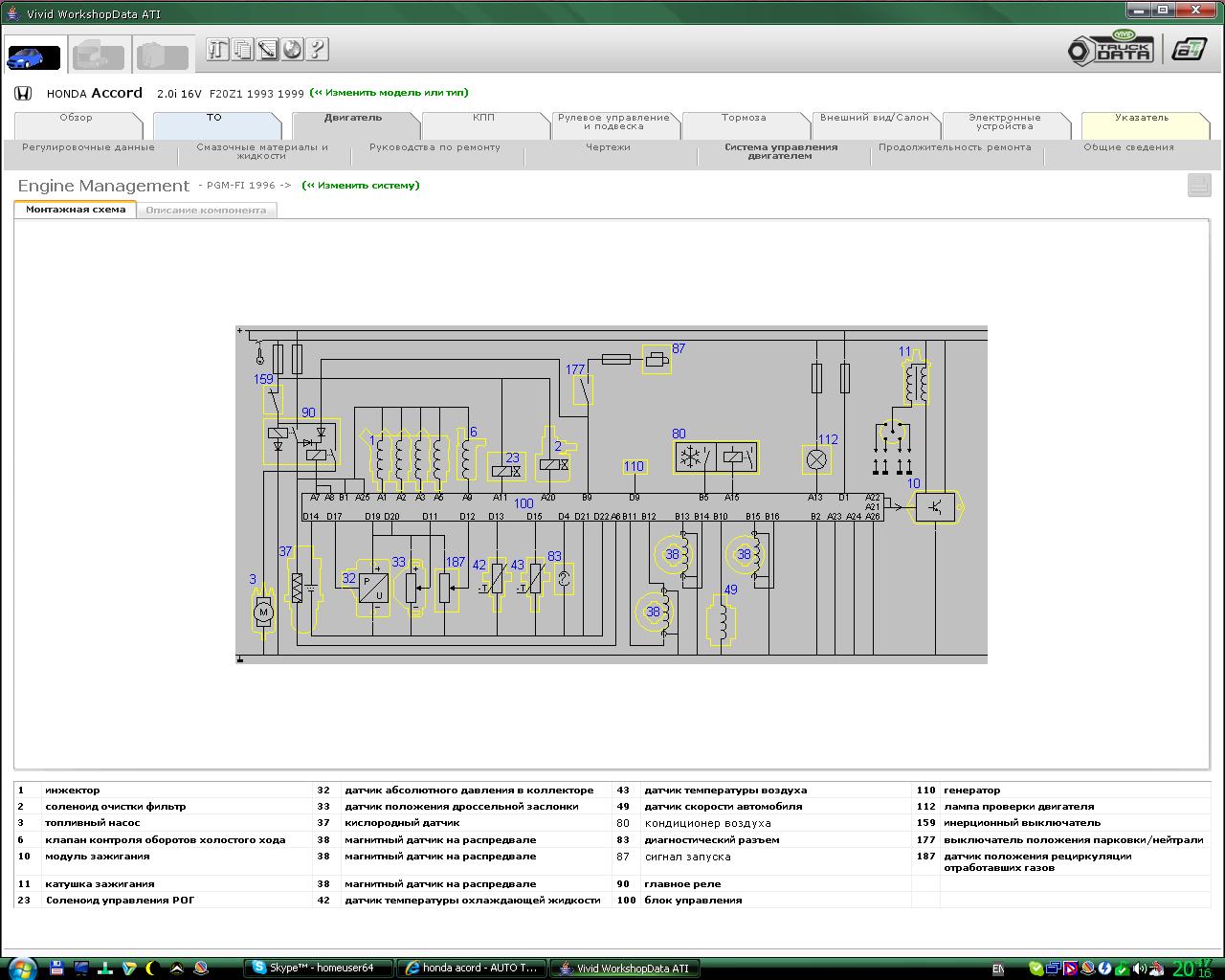Click the green logo icon beside TruckData
1225x980 pixels.
click(1191, 50)
